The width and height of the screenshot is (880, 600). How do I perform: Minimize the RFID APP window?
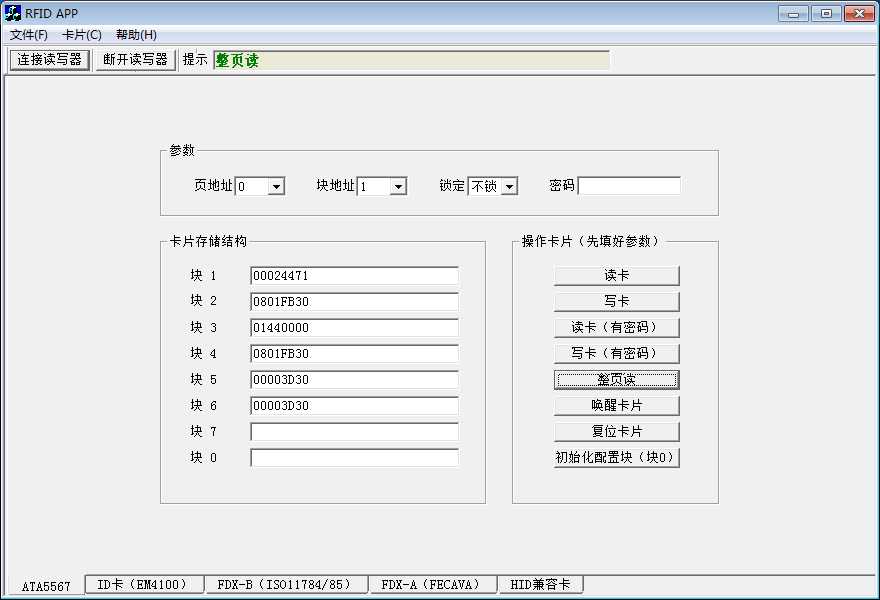(x=793, y=13)
